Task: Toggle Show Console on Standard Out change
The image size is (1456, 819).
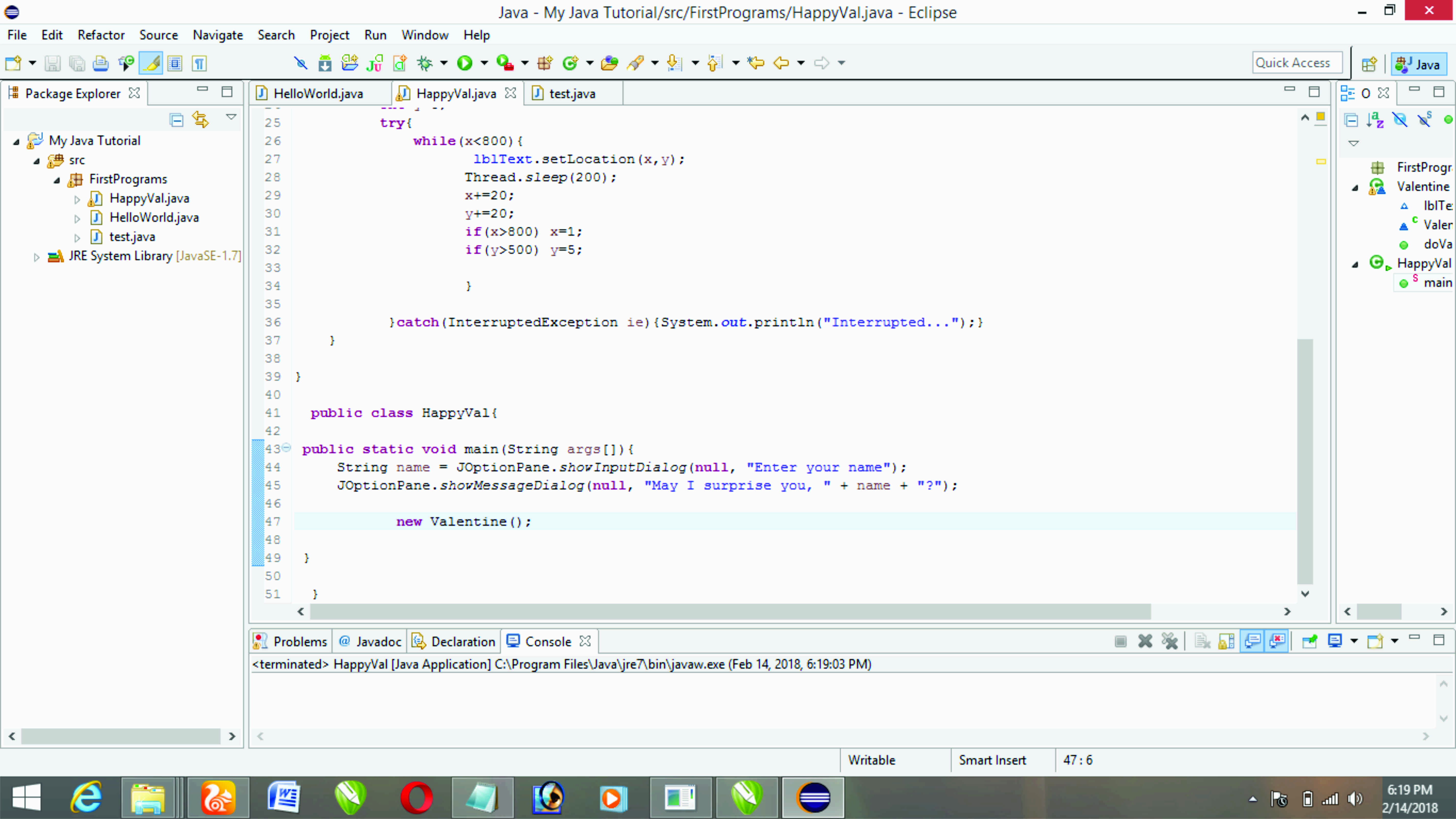Action: click(1253, 641)
